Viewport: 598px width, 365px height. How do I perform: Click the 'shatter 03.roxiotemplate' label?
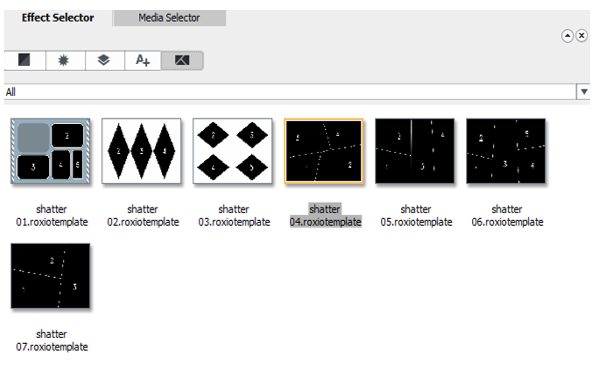click(x=234, y=215)
